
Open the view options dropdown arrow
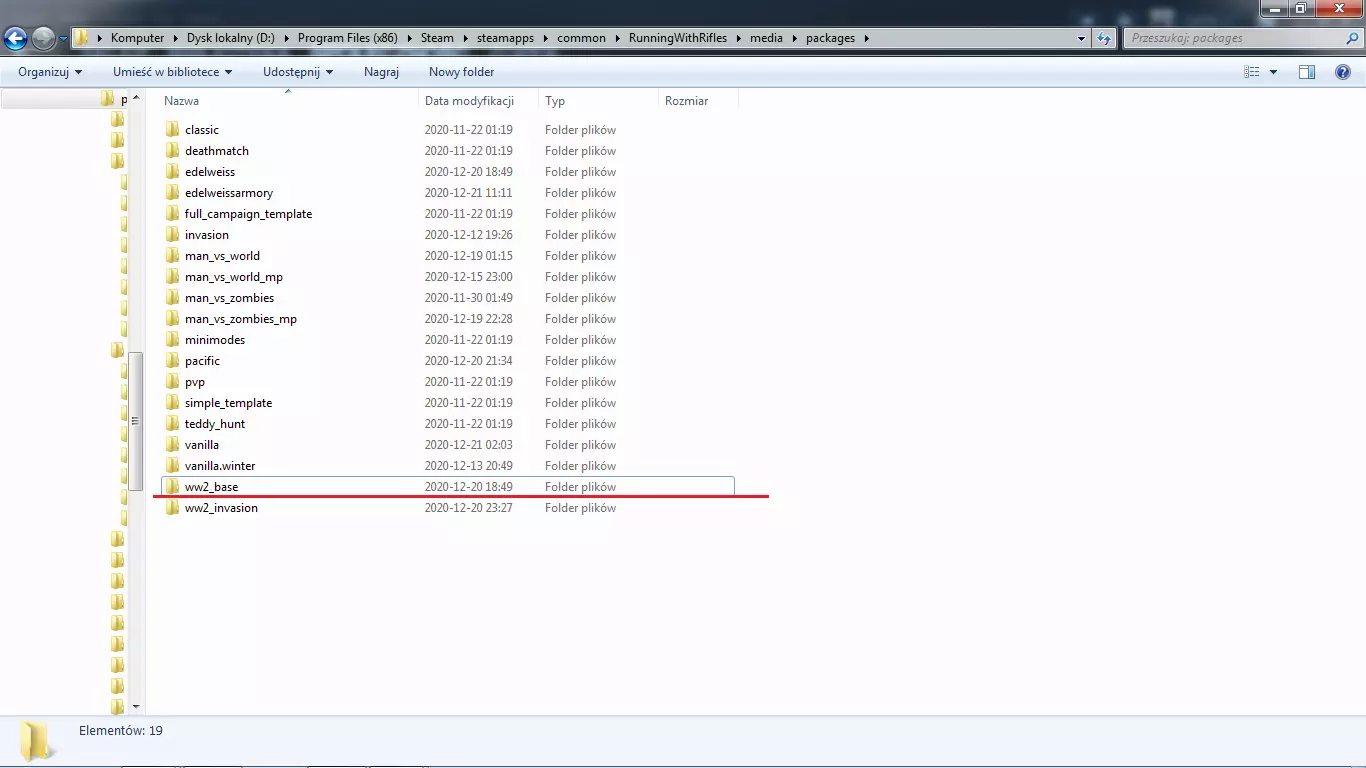[1273, 72]
